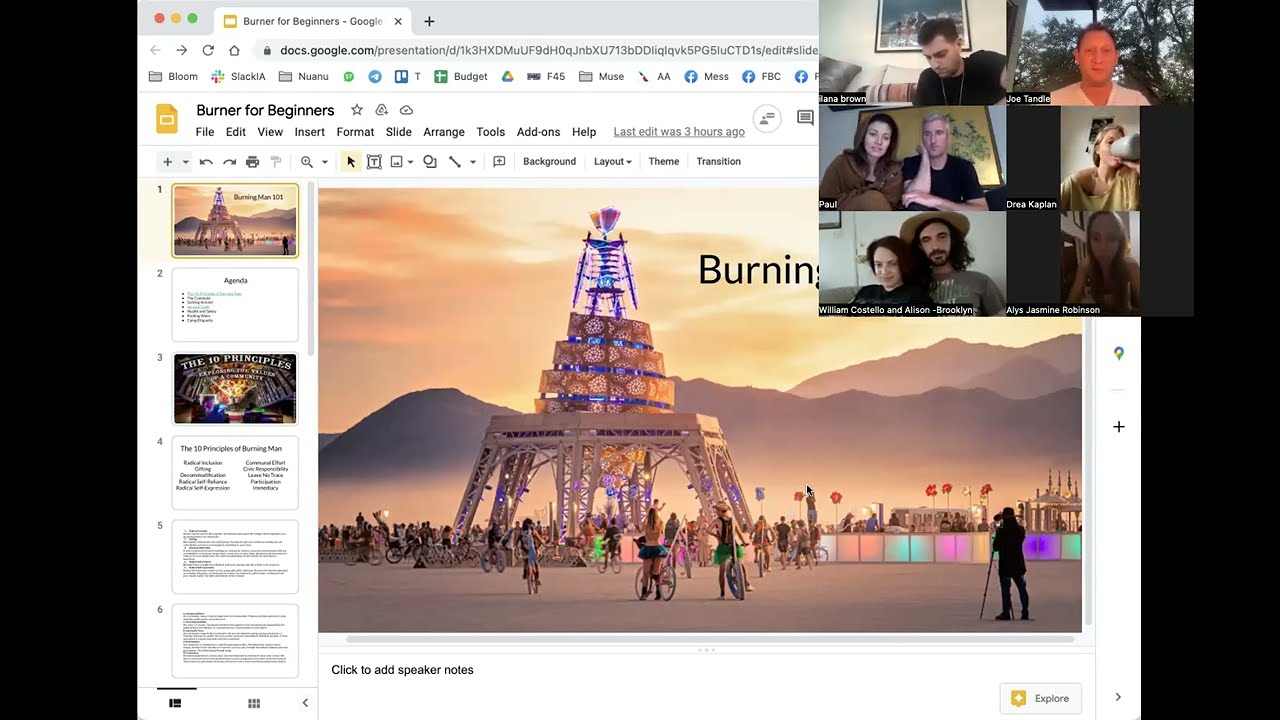
Task: Open the presenter Q&A activity icon
Action: pyautogui.click(x=767, y=118)
